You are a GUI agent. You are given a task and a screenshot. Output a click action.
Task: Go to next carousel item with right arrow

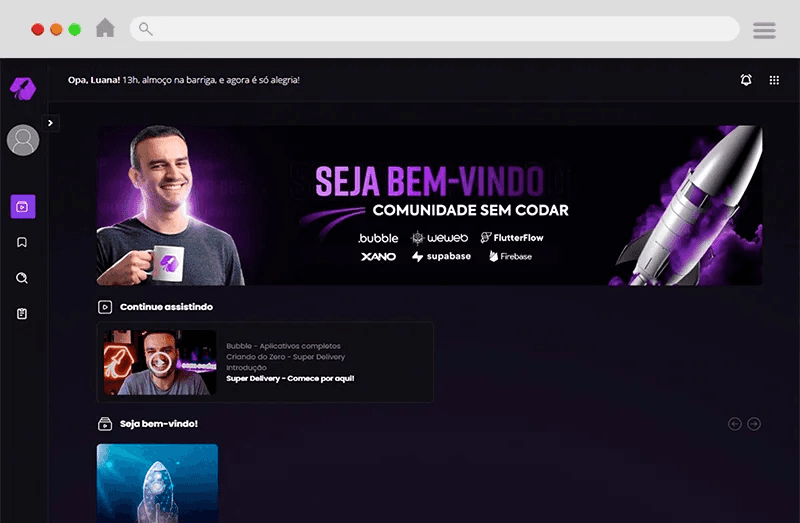click(754, 424)
